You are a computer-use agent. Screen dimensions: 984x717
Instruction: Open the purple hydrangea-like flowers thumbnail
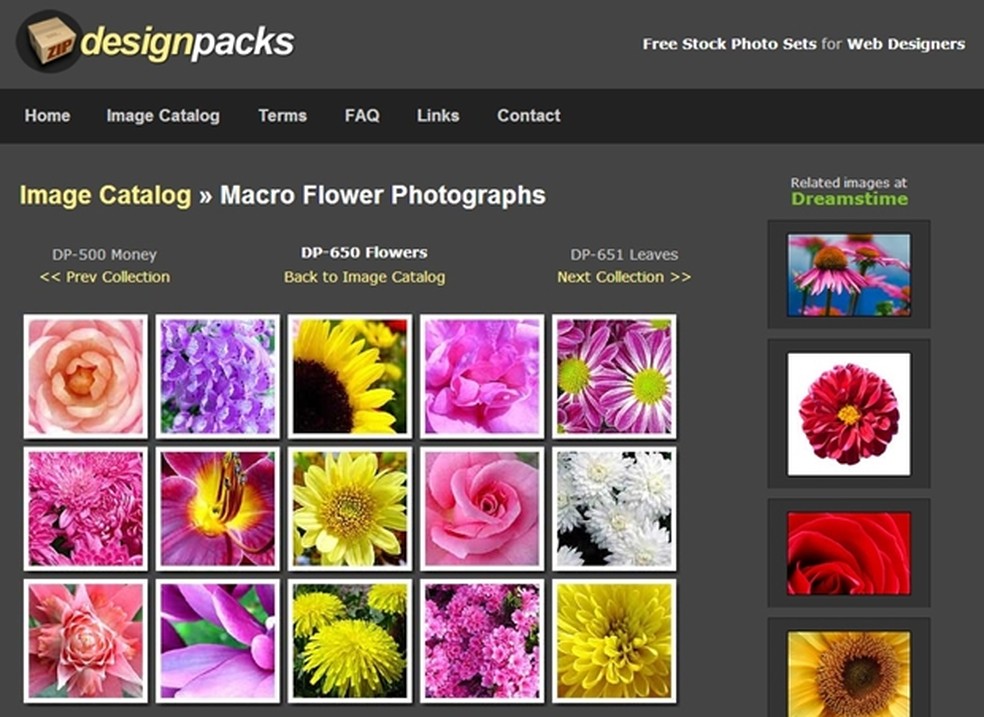pos(218,376)
